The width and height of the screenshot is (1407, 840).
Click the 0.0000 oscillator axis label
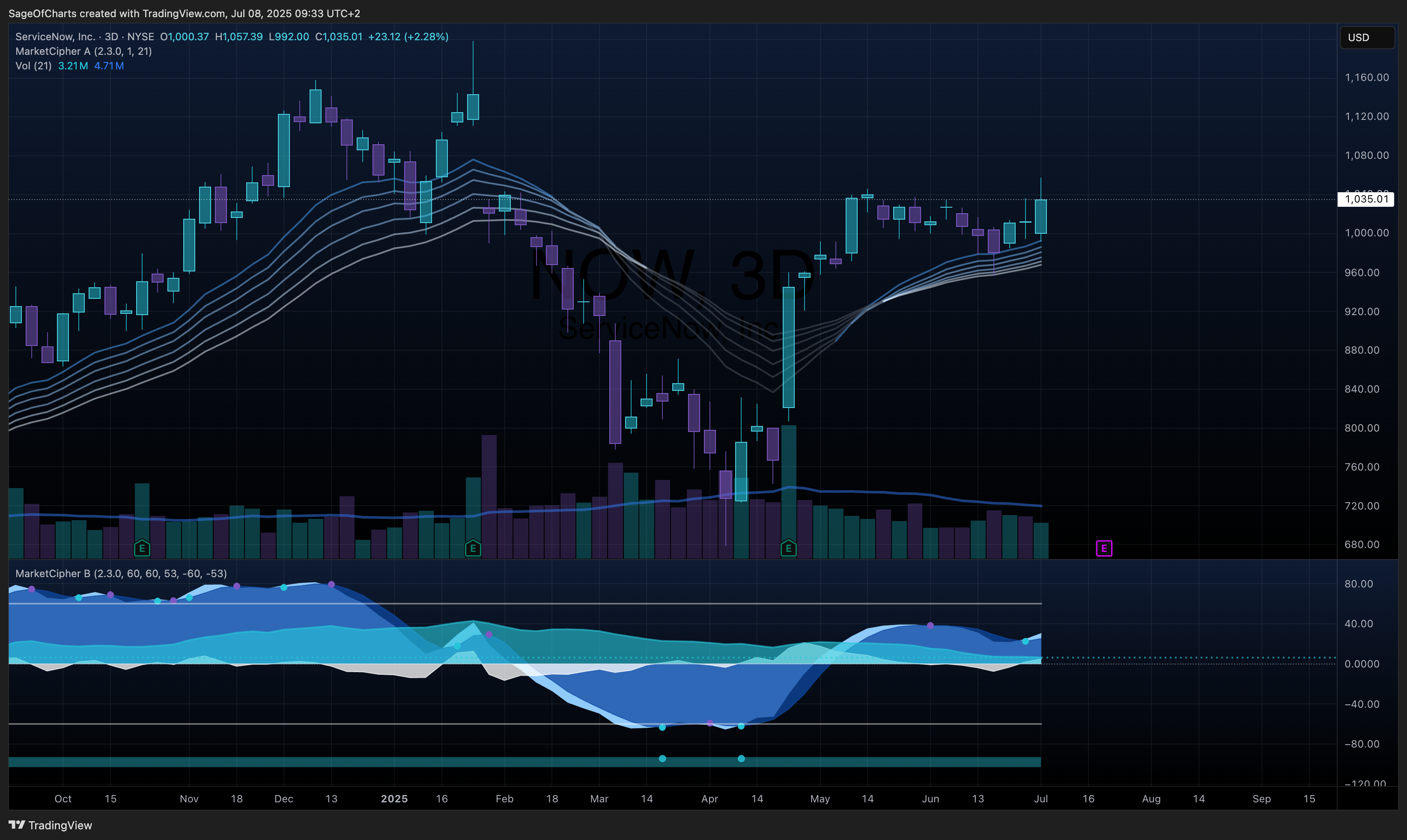tap(1362, 664)
